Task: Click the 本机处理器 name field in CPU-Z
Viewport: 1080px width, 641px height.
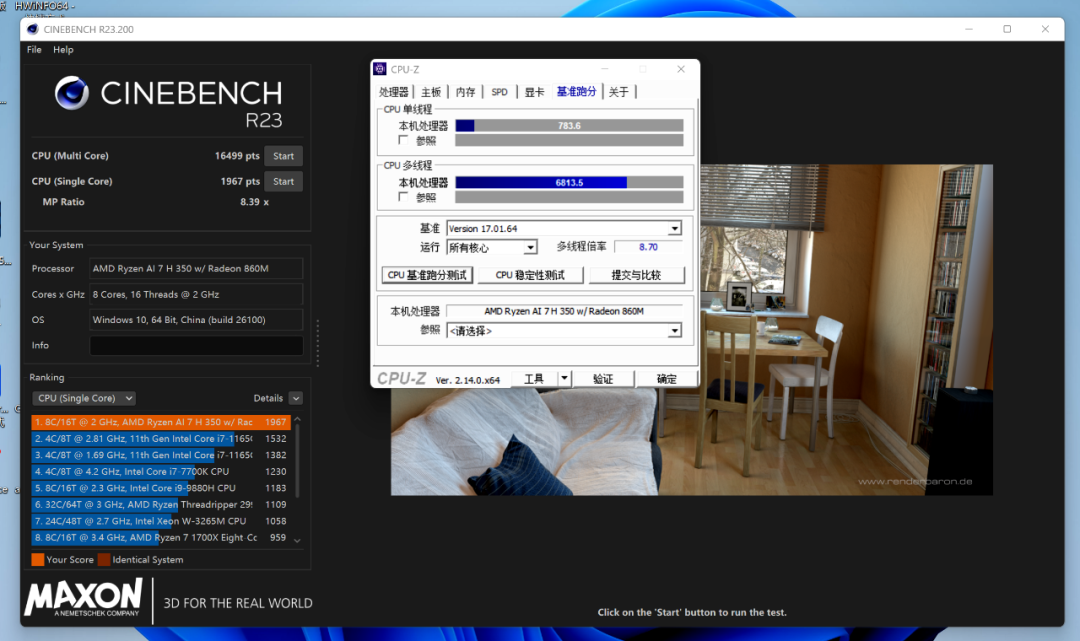Action: click(564, 311)
